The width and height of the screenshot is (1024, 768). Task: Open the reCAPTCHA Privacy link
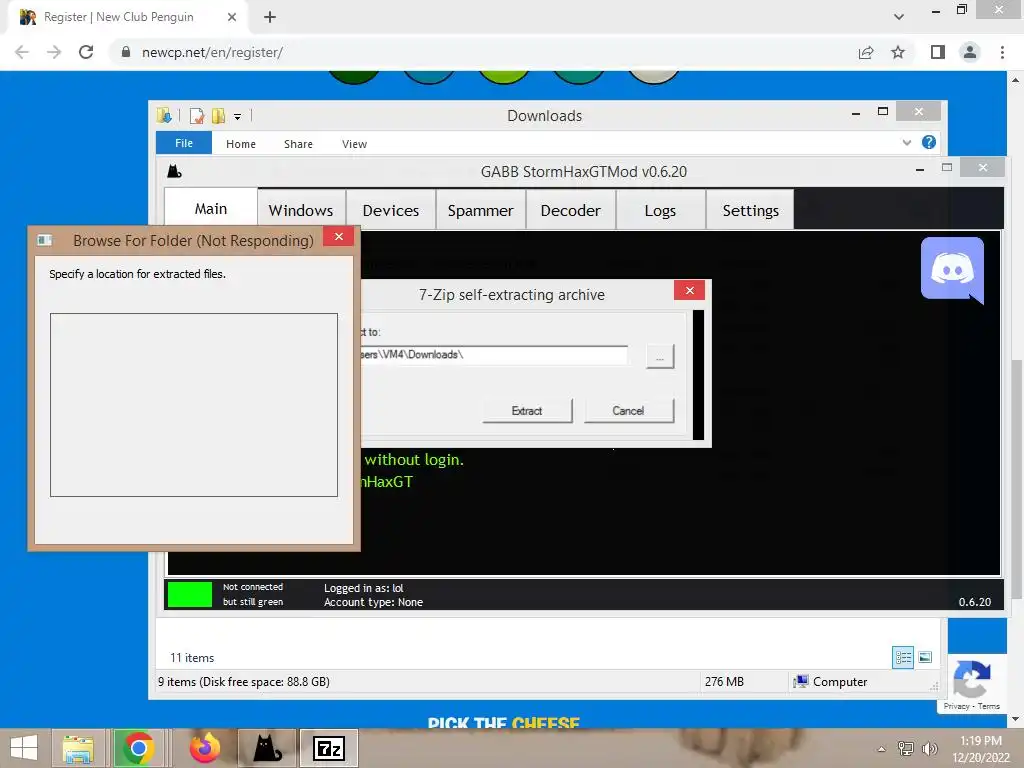pos(956,706)
